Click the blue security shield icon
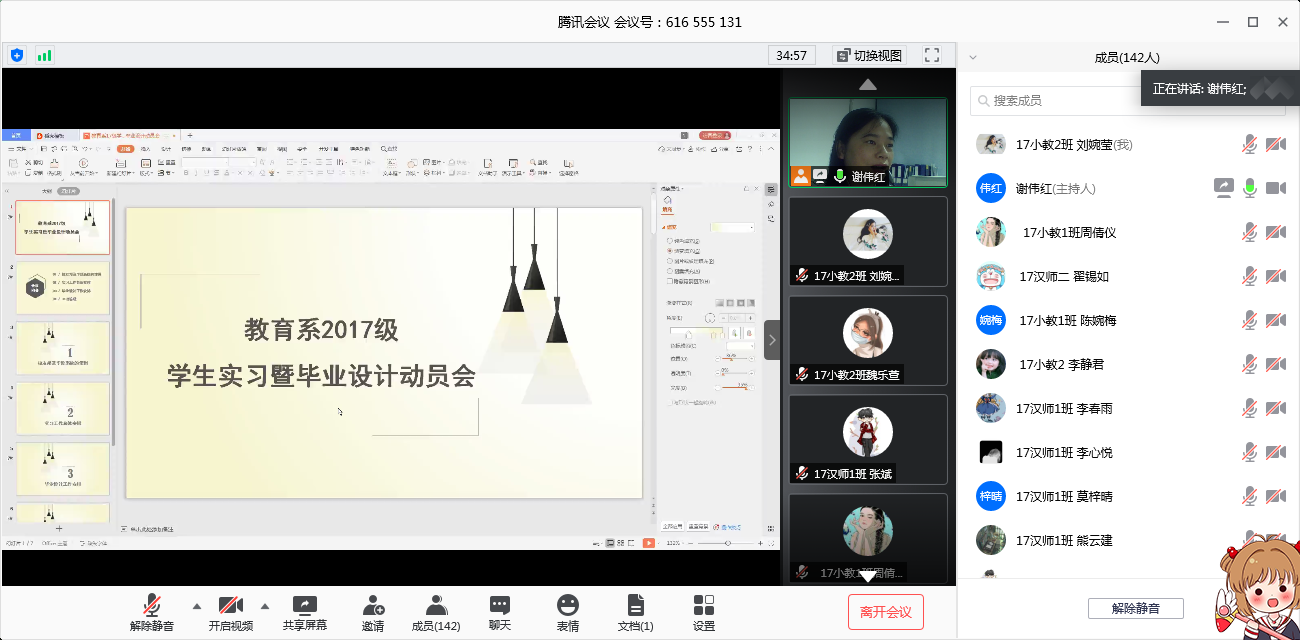This screenshot has width=1300, height=640. (x=17, y=55)
